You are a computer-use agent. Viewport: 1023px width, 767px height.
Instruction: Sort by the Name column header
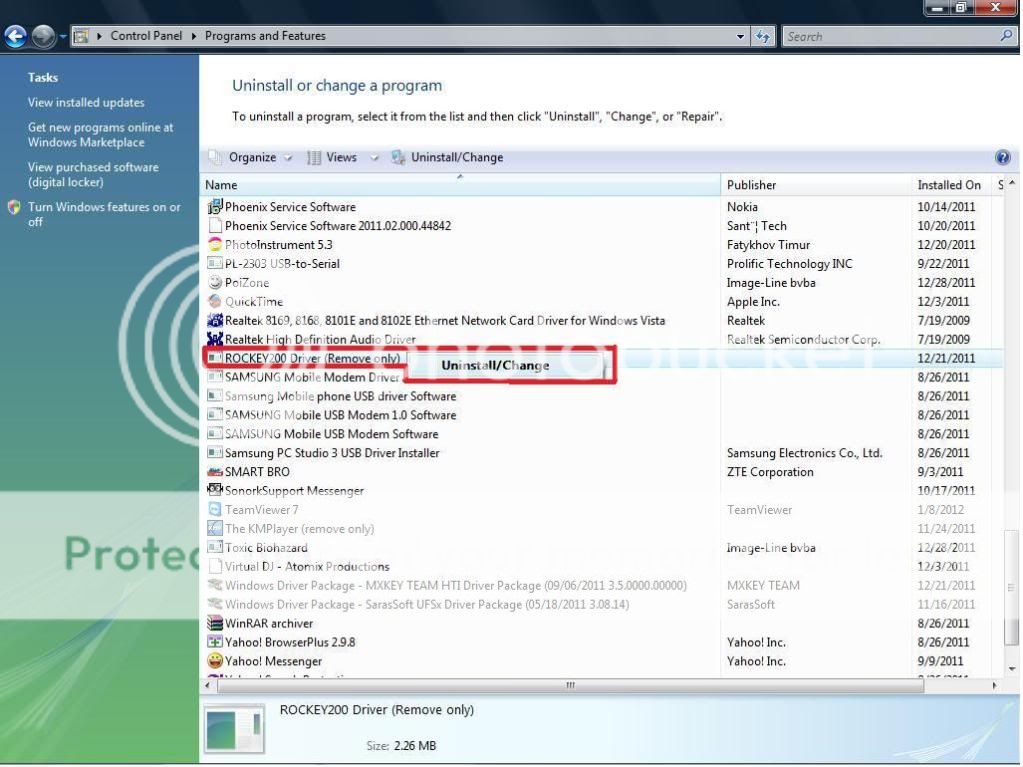pyautogui.click(x=462, y=185)
